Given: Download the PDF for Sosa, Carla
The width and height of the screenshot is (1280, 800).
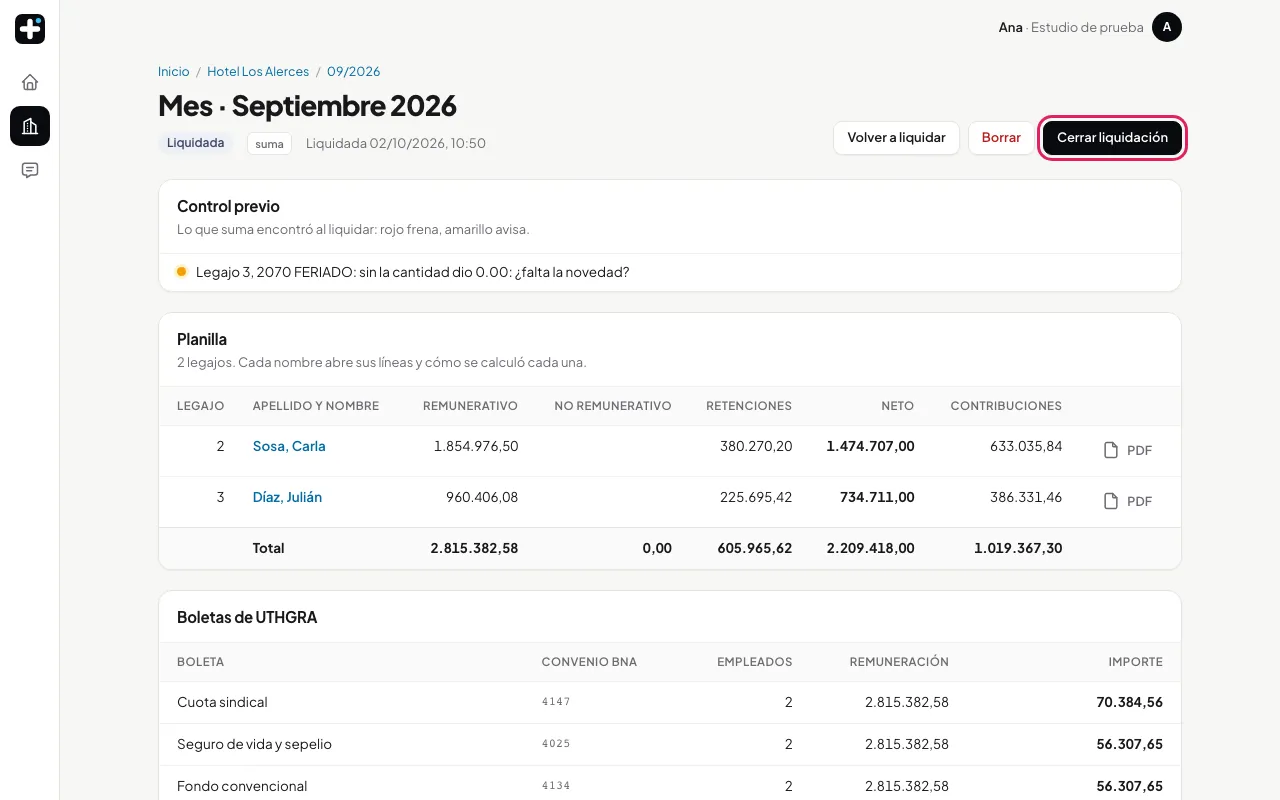Looking at the screenshot, I should tap(1128, 450).
